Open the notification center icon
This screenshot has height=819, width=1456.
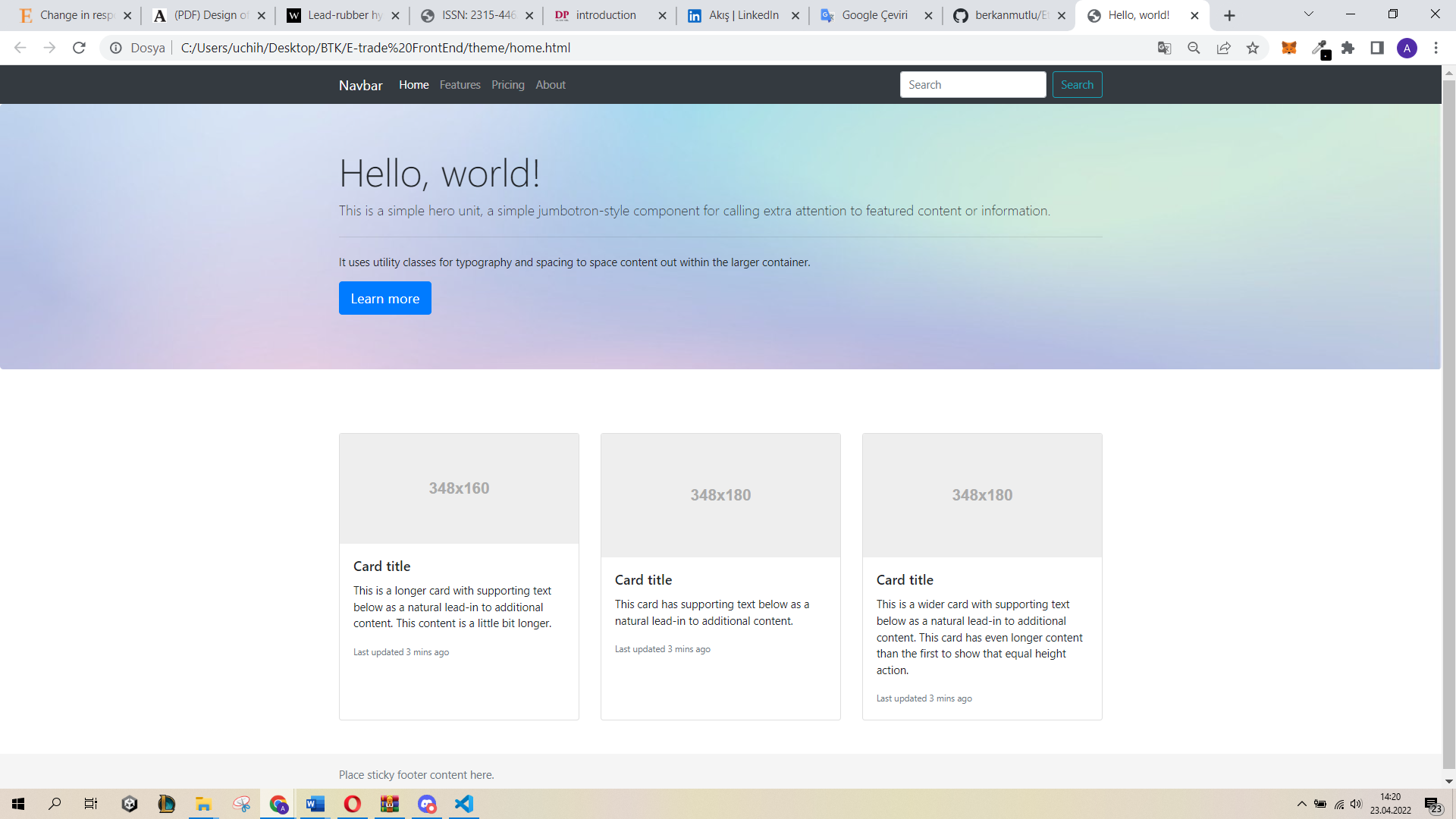[1432, 804]
